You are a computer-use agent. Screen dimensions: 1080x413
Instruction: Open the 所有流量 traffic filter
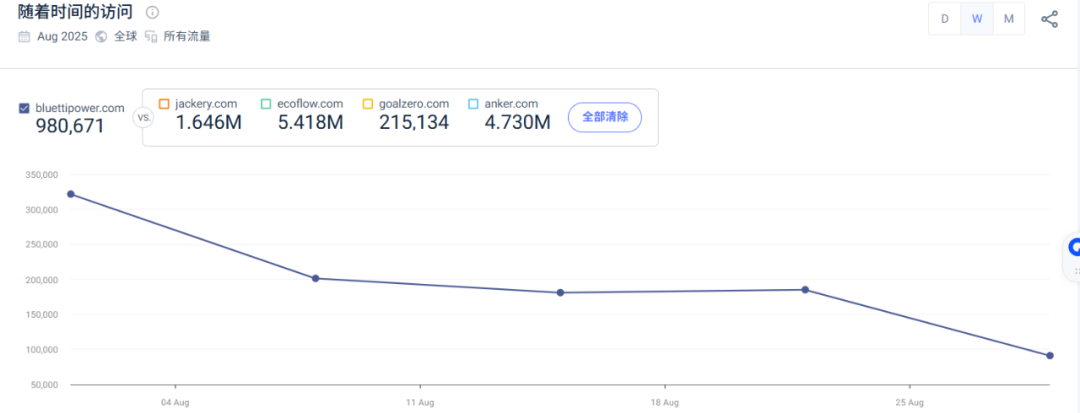tap(187, 36)
